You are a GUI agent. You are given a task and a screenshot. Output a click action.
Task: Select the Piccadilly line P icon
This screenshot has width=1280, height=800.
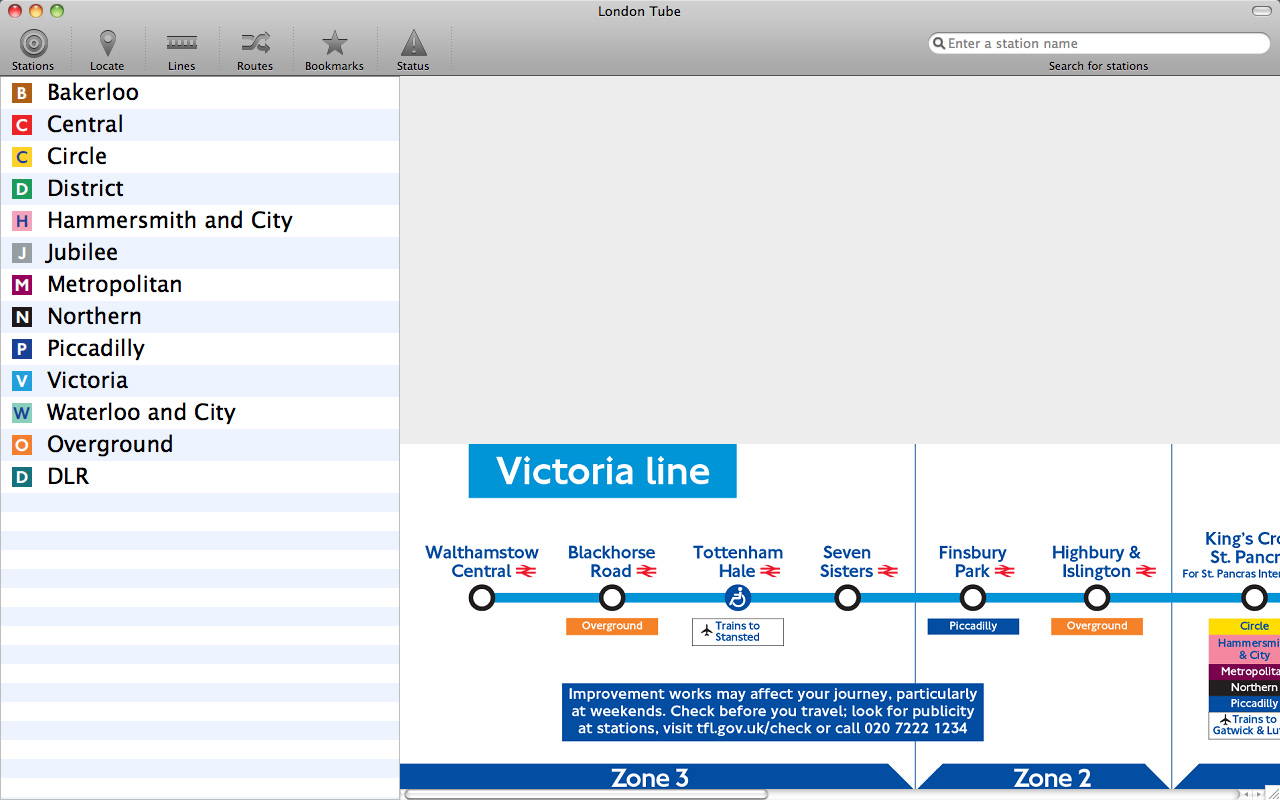tap(22, 349)
